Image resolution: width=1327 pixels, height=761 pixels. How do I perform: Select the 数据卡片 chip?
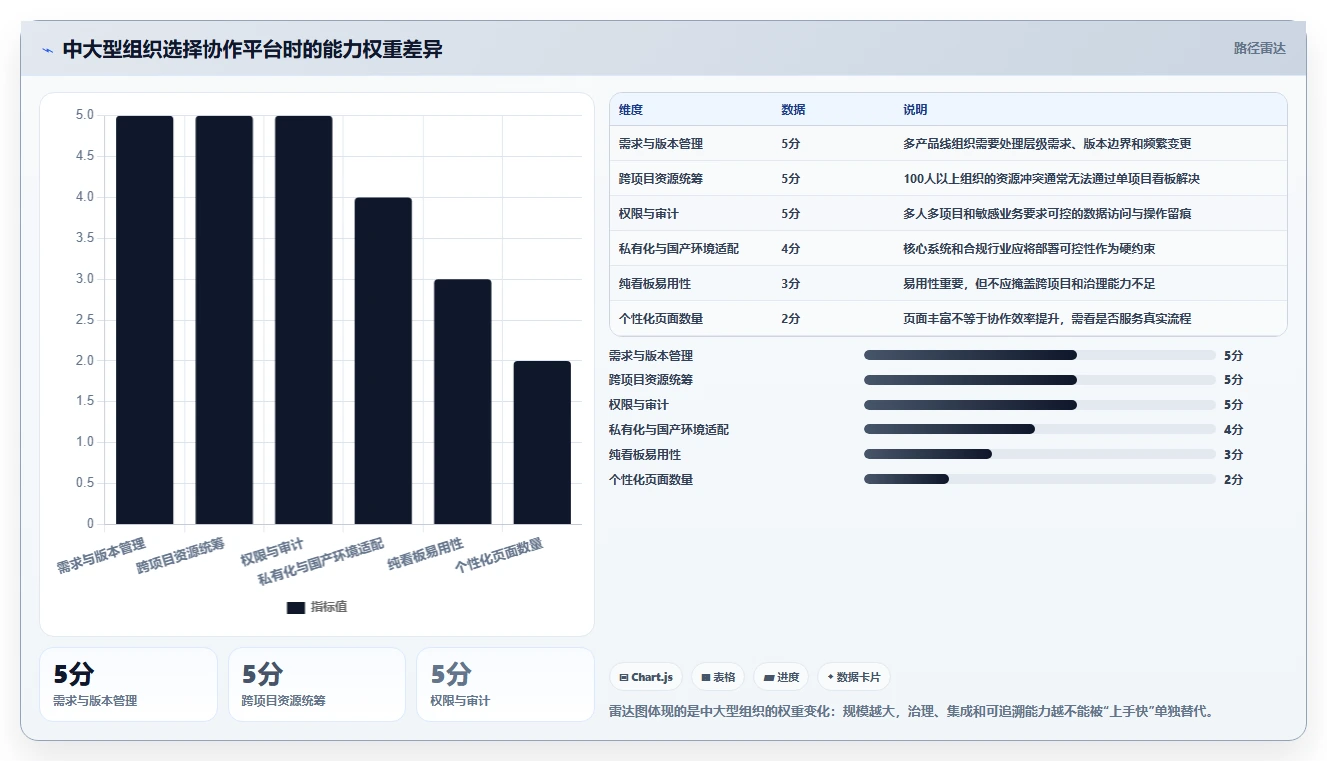[853, 677]
